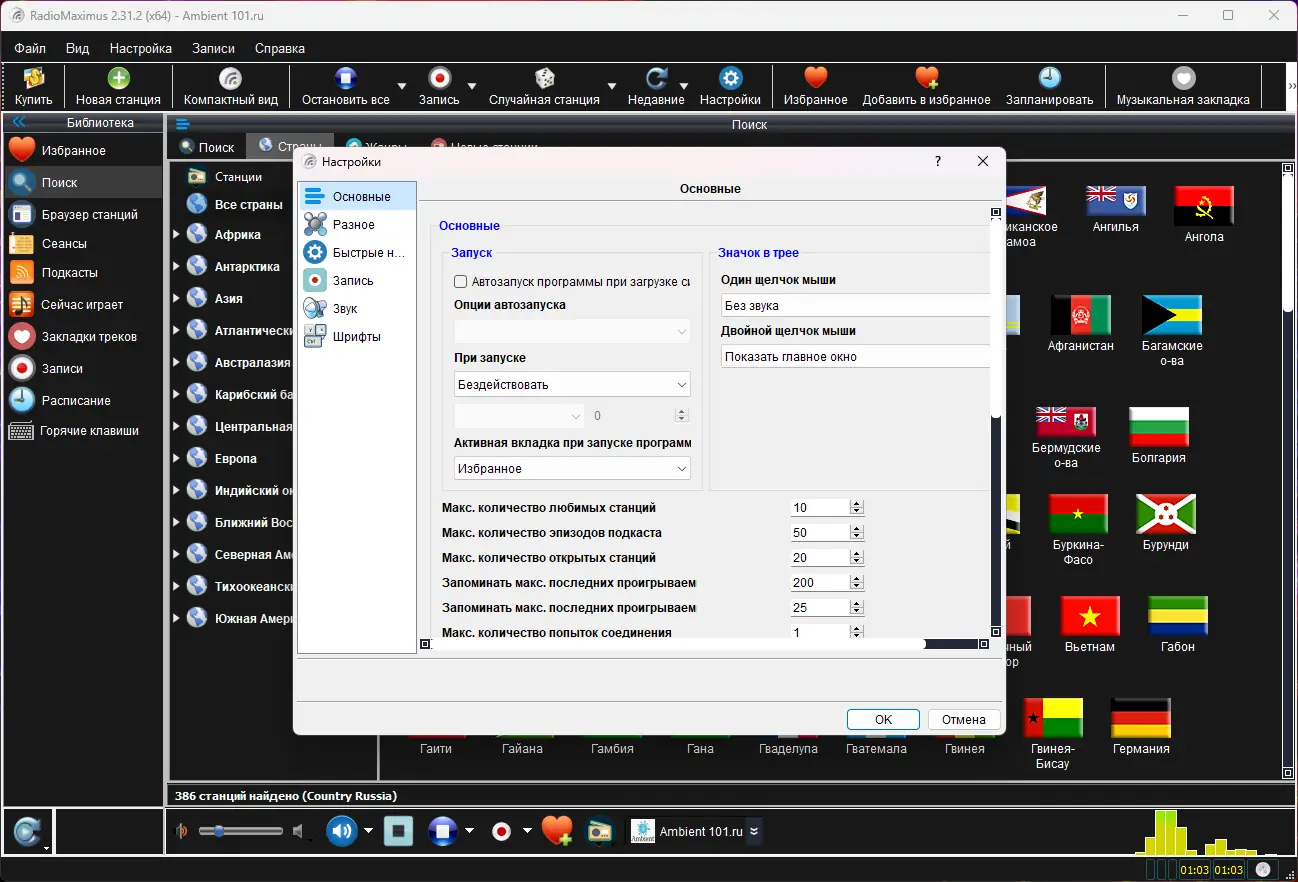Click the Макс. количество любимых станций field
The image size is (1298, 882).
point(820,508)
